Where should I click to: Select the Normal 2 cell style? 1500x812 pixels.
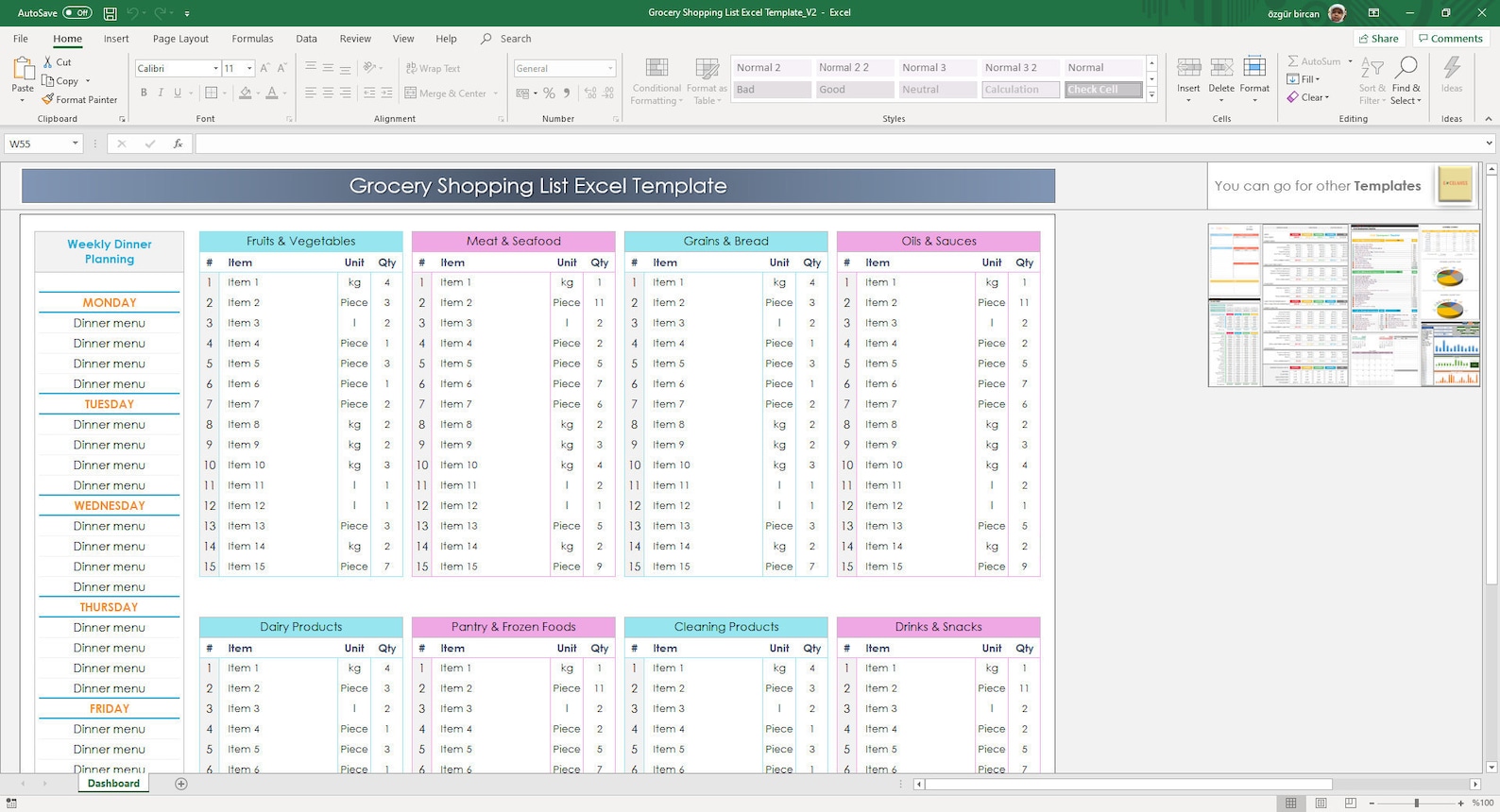(771, 68)
